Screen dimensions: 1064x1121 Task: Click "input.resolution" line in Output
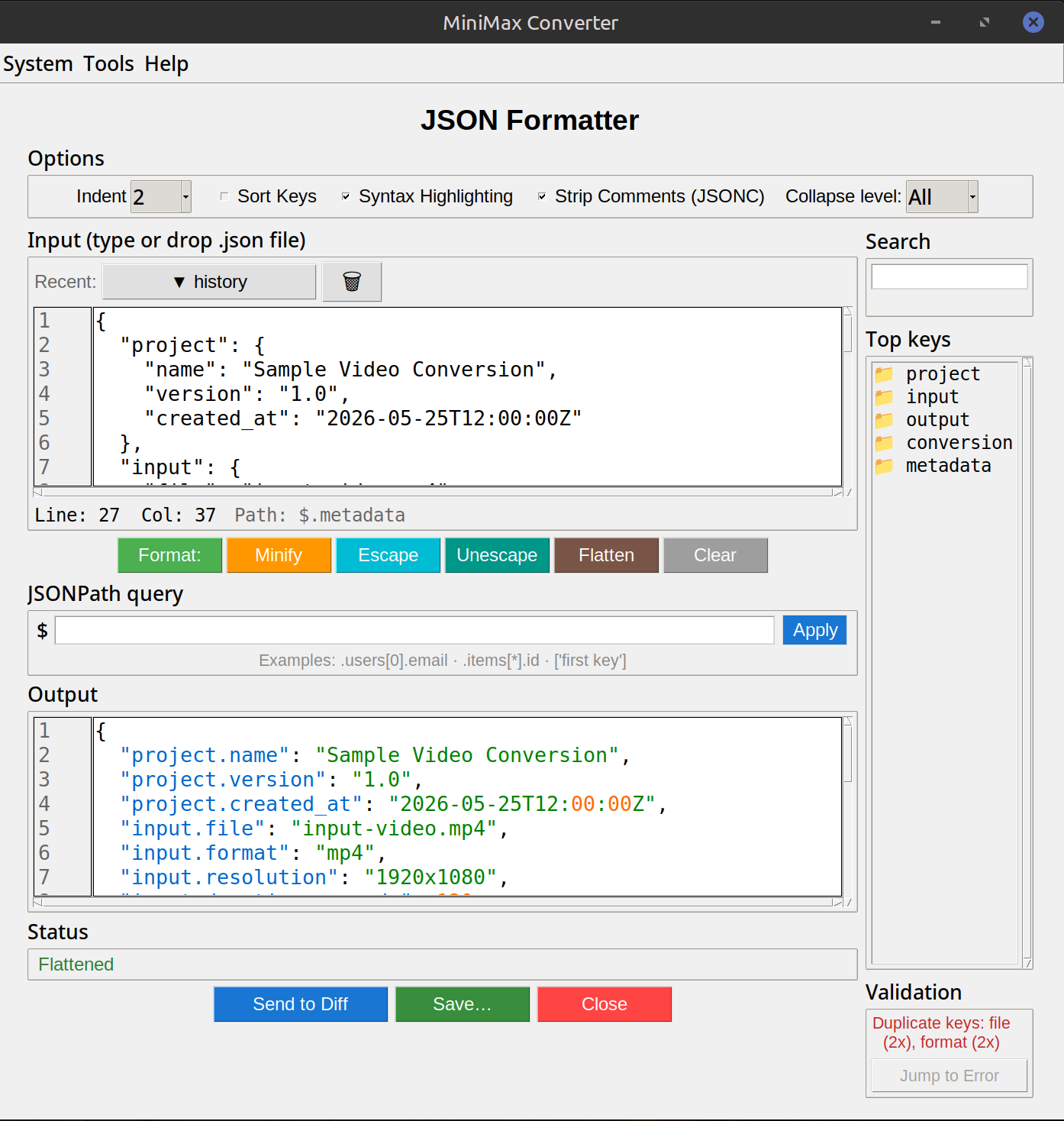tap(313, 877)
